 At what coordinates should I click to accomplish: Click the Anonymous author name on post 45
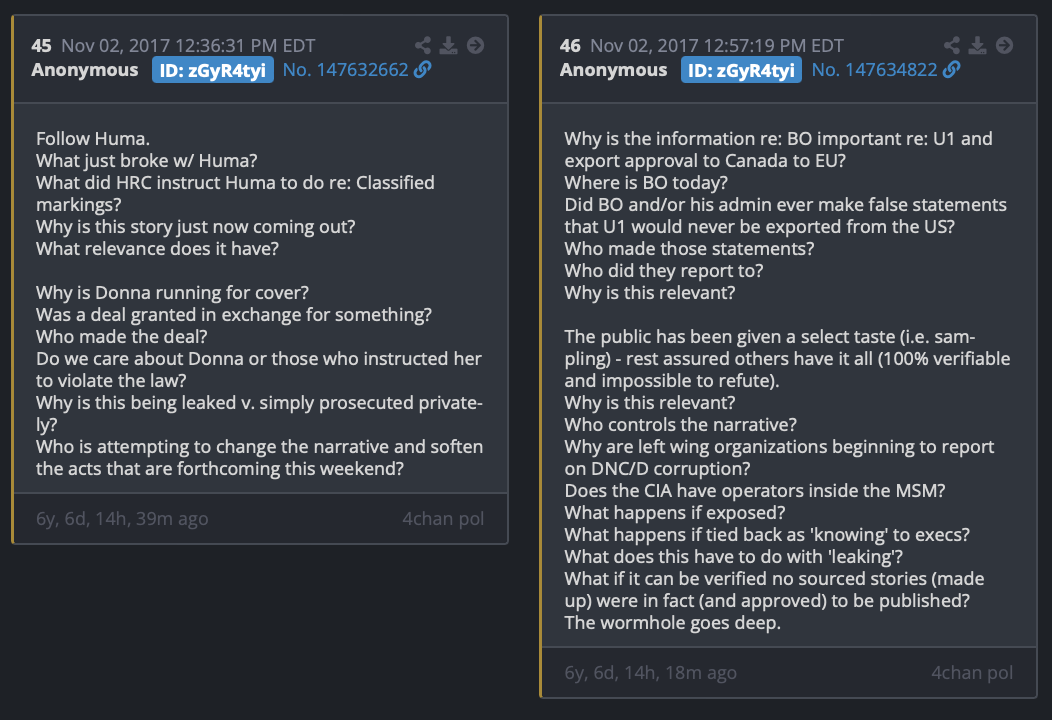(85, 70)
